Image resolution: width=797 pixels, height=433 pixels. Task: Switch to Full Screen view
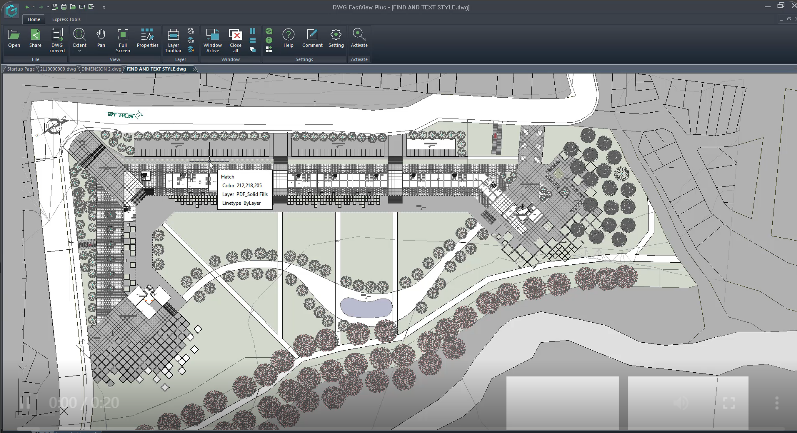122,40
